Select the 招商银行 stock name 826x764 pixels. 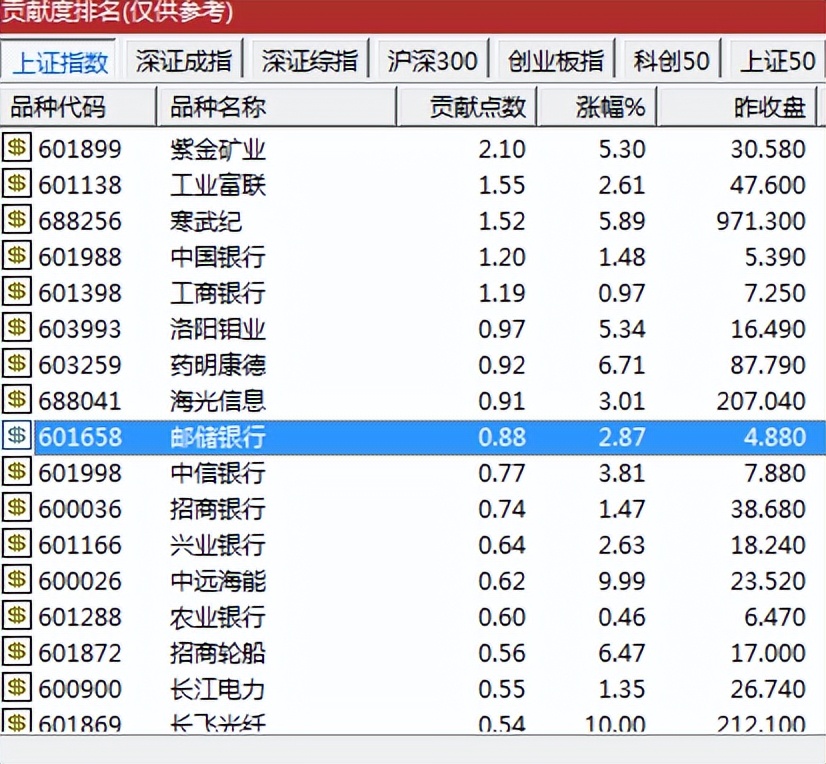pos(218,509)
